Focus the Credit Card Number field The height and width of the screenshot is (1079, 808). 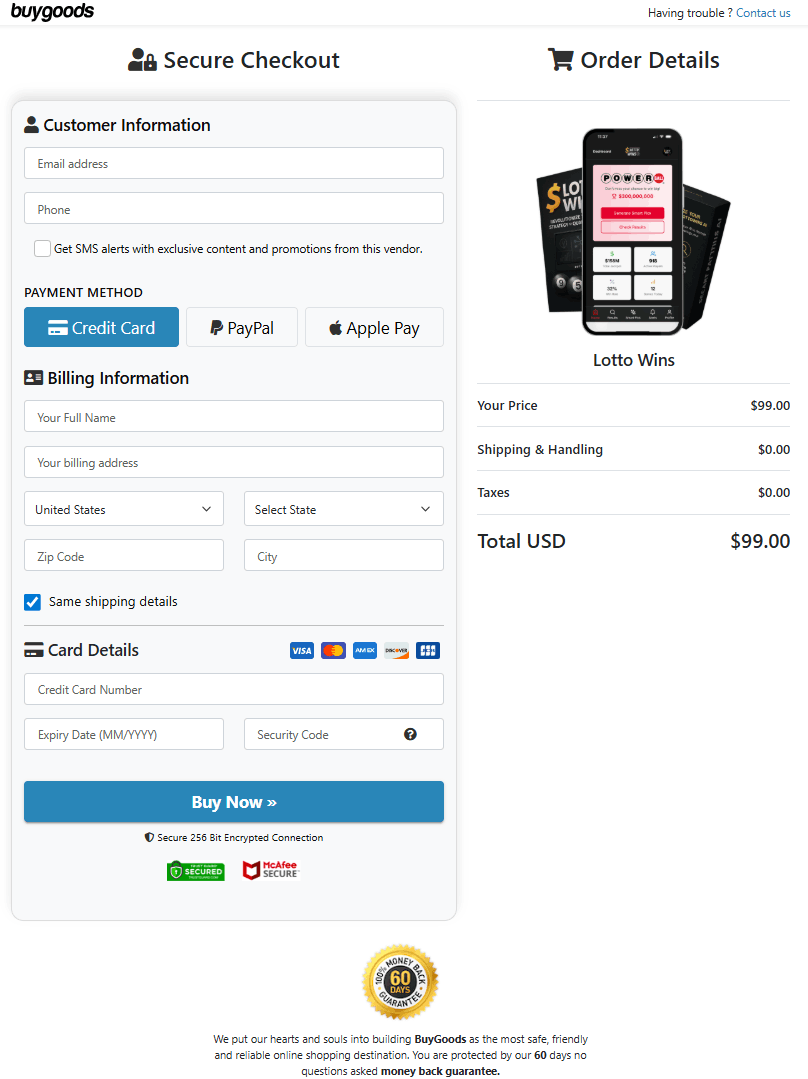234,689
